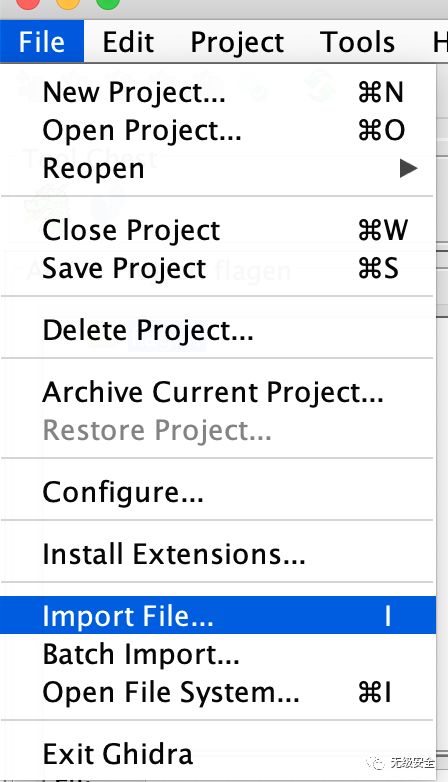
Task: Click the yellow window minimize button
Action: [x=67, y=2]
